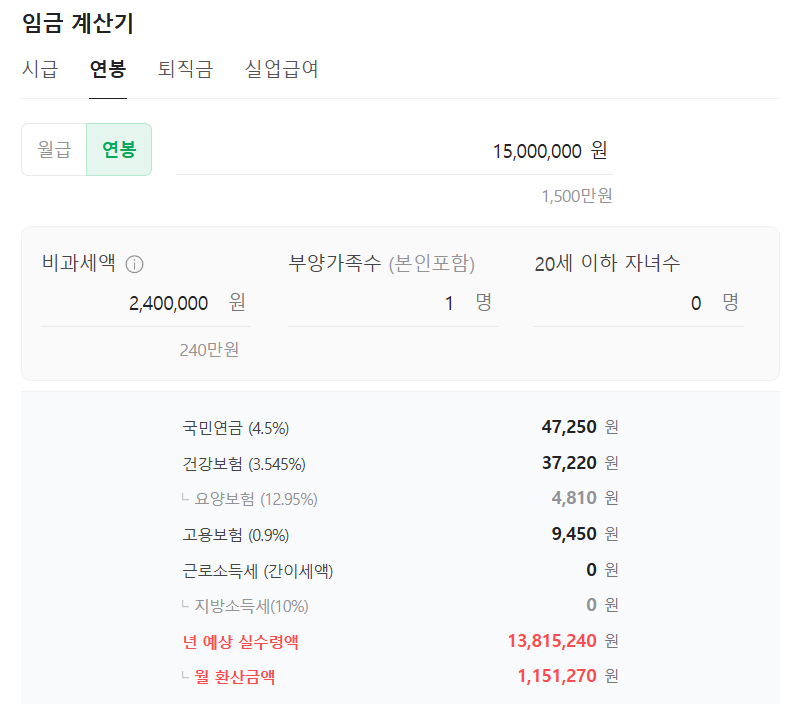Click the 월 환산금액 label
Image resolution: width=797 pixels, height=704 pixels.
[235, 677]
